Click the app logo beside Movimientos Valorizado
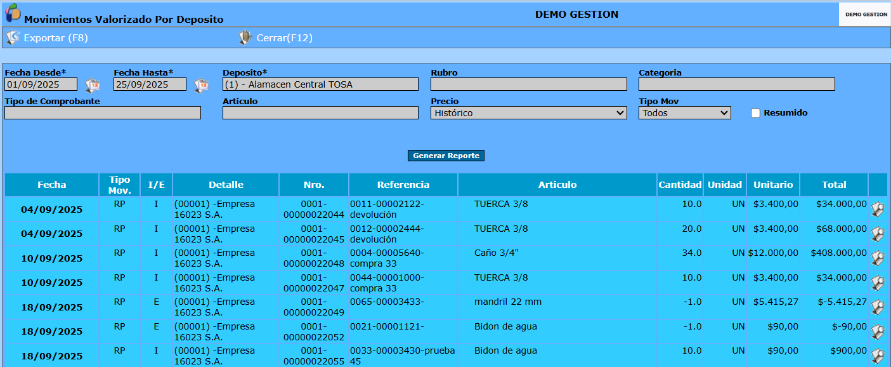891x367 pixels. point(12,12)
